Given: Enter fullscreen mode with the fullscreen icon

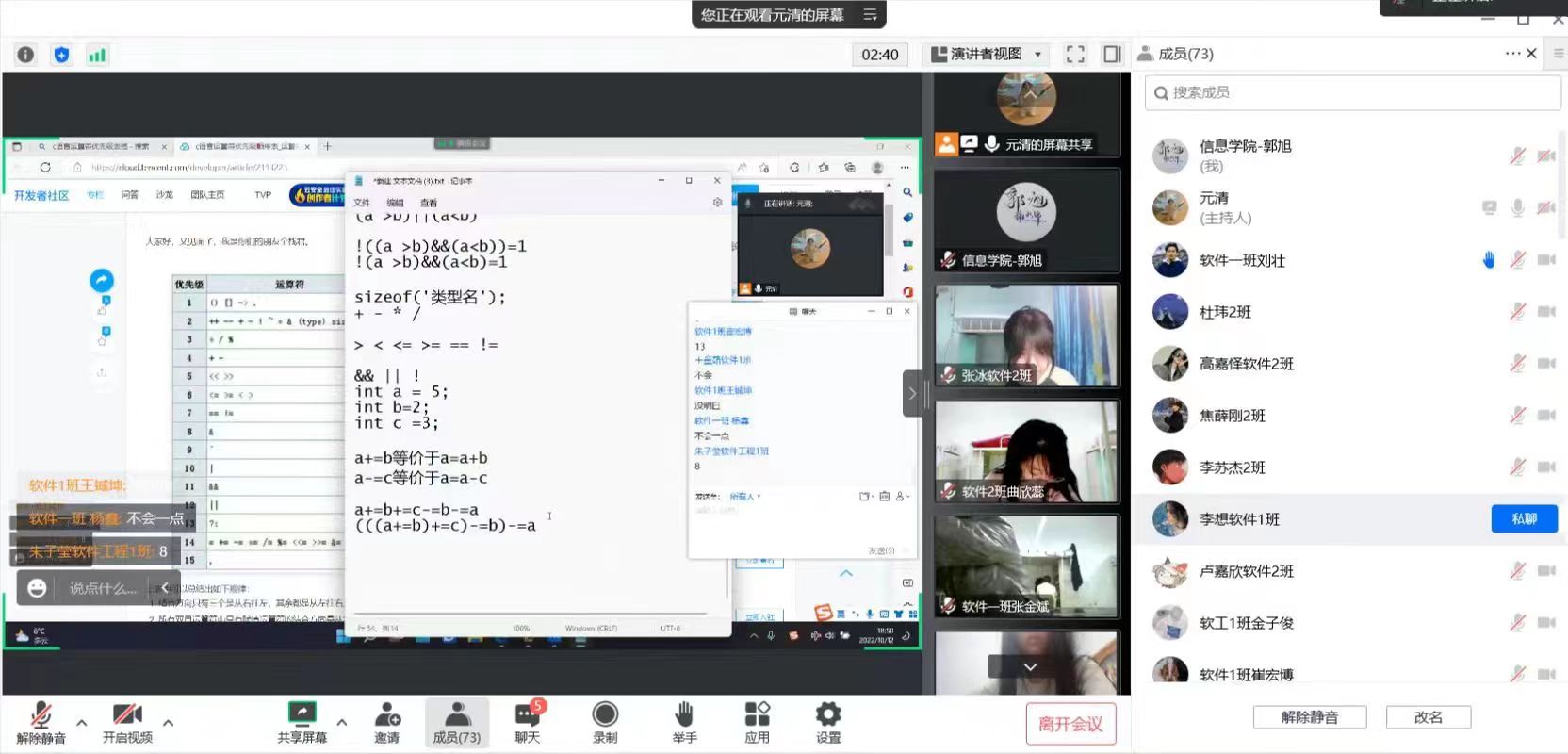Looking at the screenshot, I should 1075,54.
